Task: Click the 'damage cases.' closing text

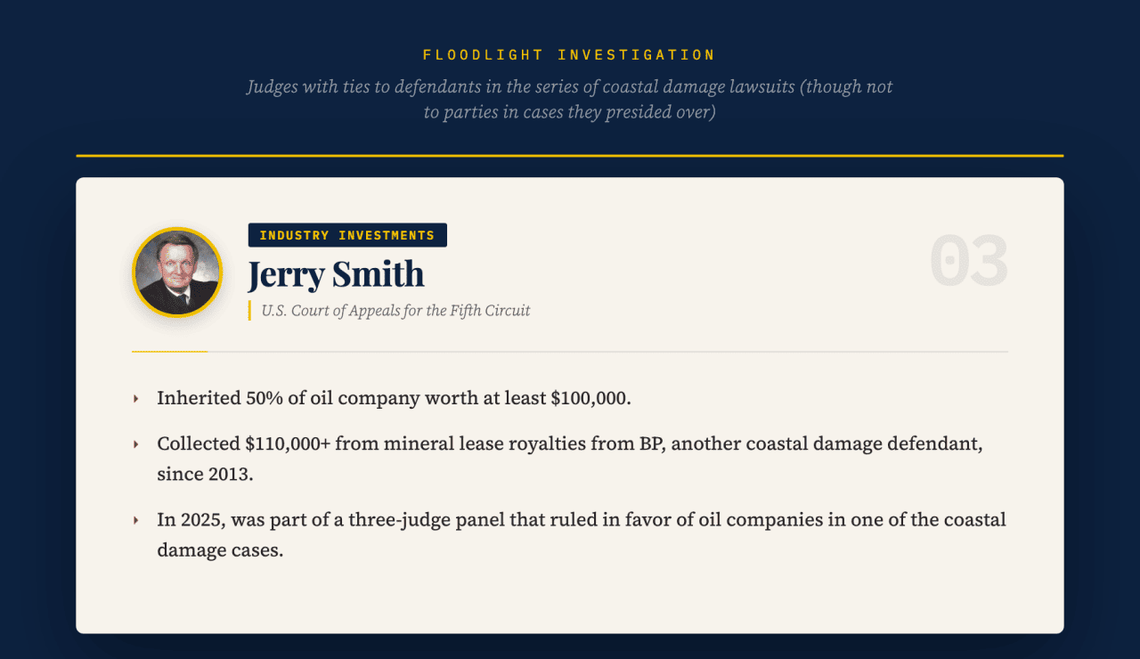Action: 220,550
